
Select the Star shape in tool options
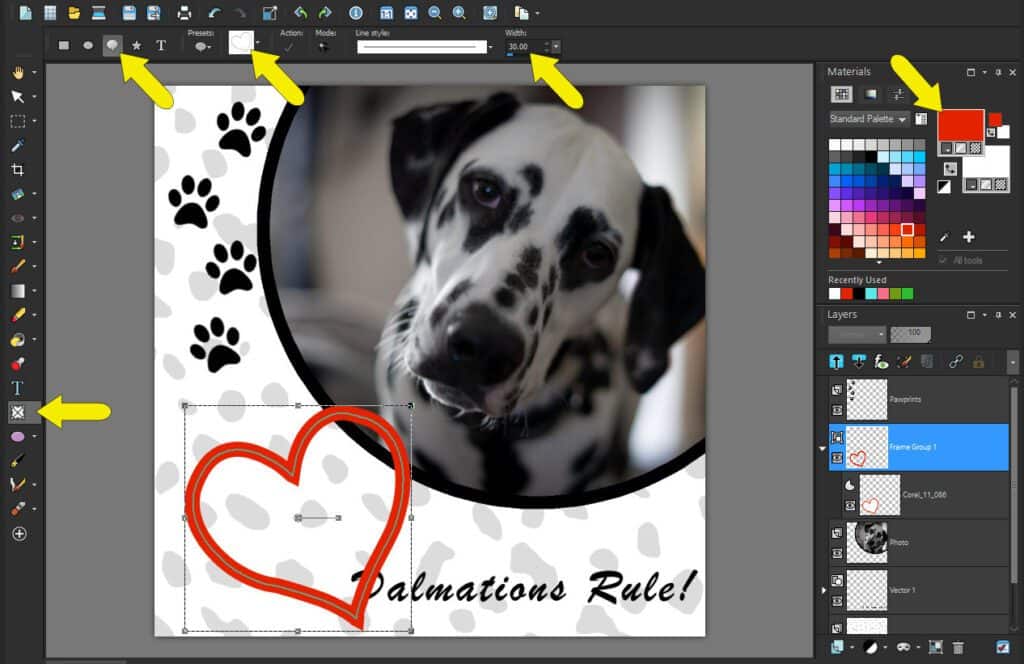138,46
